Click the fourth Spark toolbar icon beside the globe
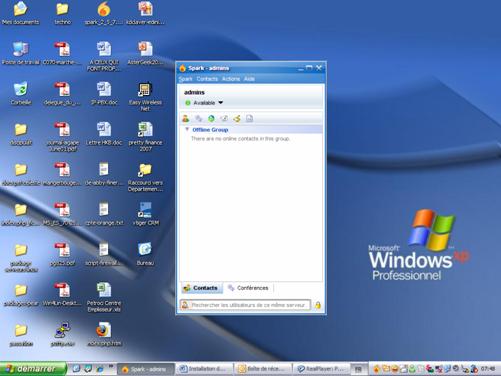 tap(224, 118)
